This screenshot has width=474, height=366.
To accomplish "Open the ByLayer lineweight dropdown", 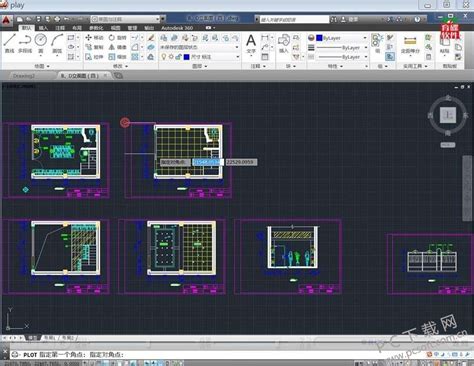I will click(x=341, y=48).
